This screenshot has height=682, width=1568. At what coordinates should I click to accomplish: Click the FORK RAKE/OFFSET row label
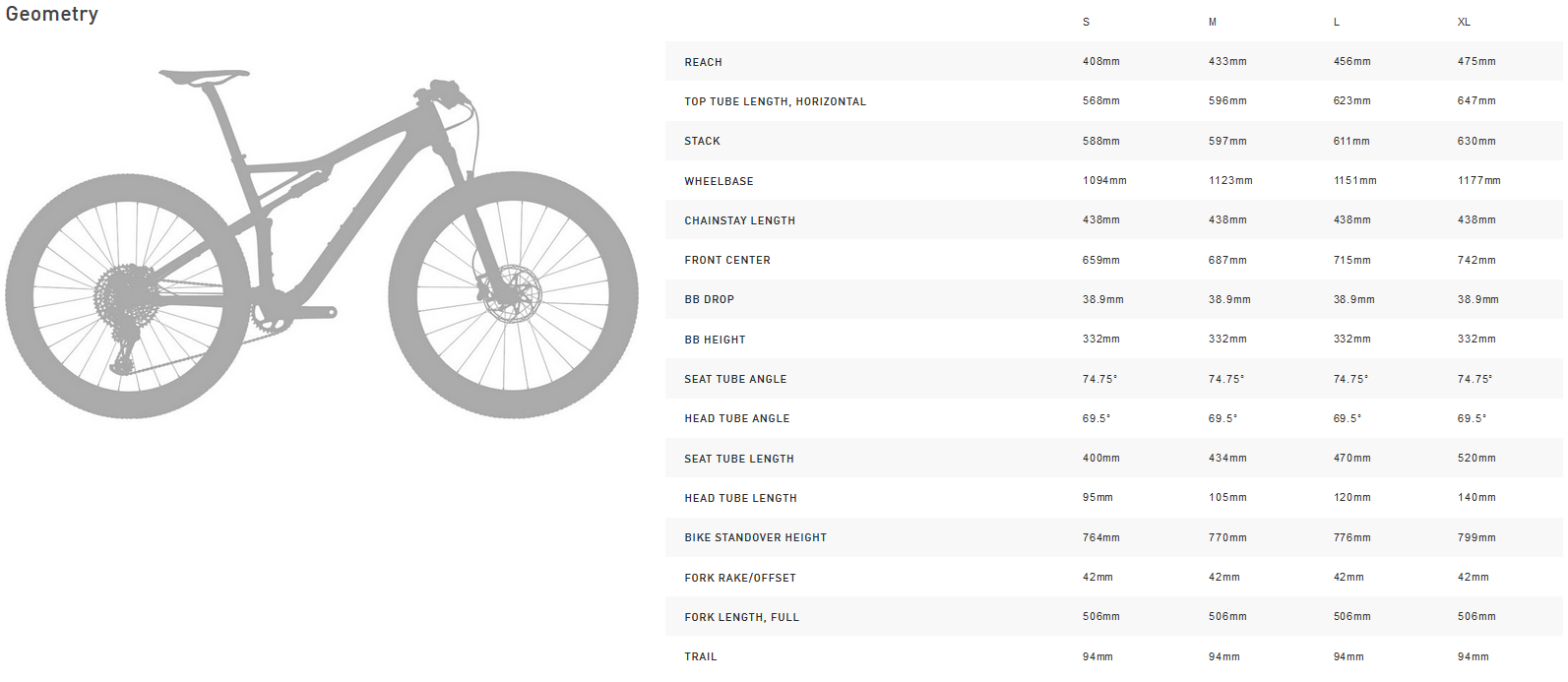tap(740, 578)
